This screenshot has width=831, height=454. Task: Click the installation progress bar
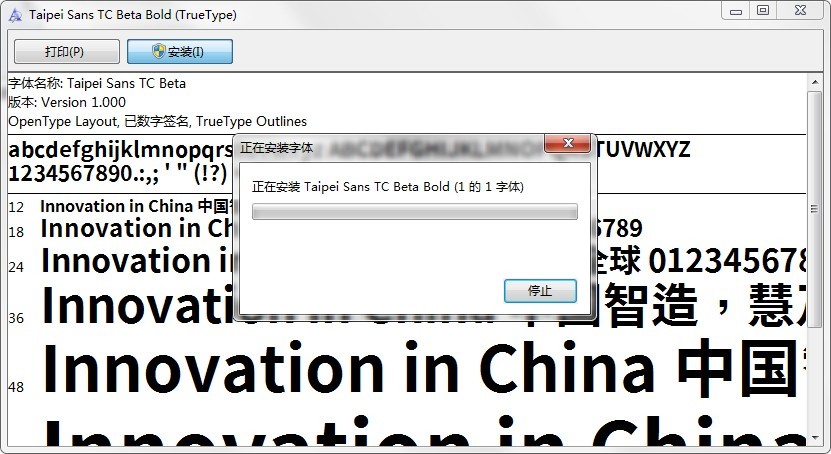click(415, 211)
